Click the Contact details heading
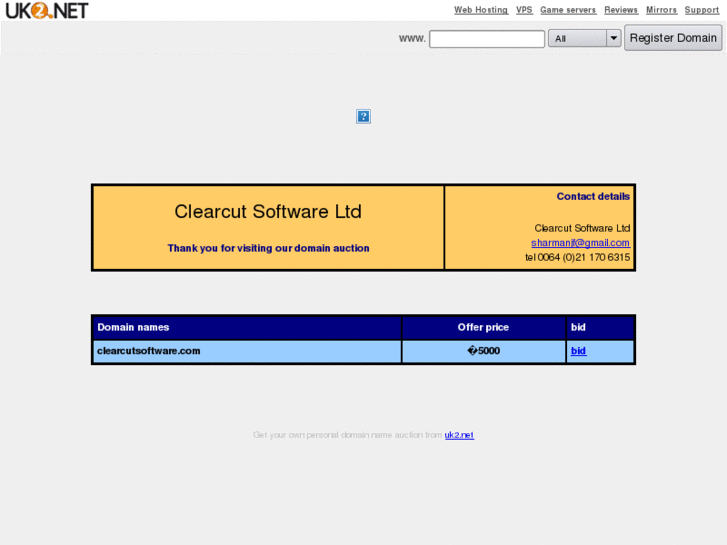The width and height of the screenshot is (727, 545). coord(593,196)
